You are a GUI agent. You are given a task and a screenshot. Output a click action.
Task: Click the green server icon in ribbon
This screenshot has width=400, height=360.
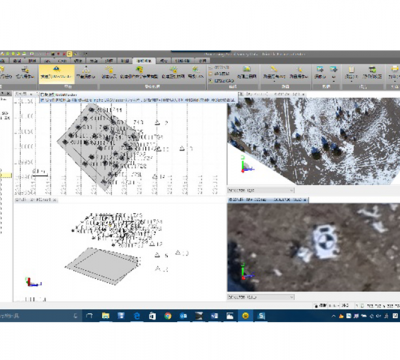pos(372,73)
